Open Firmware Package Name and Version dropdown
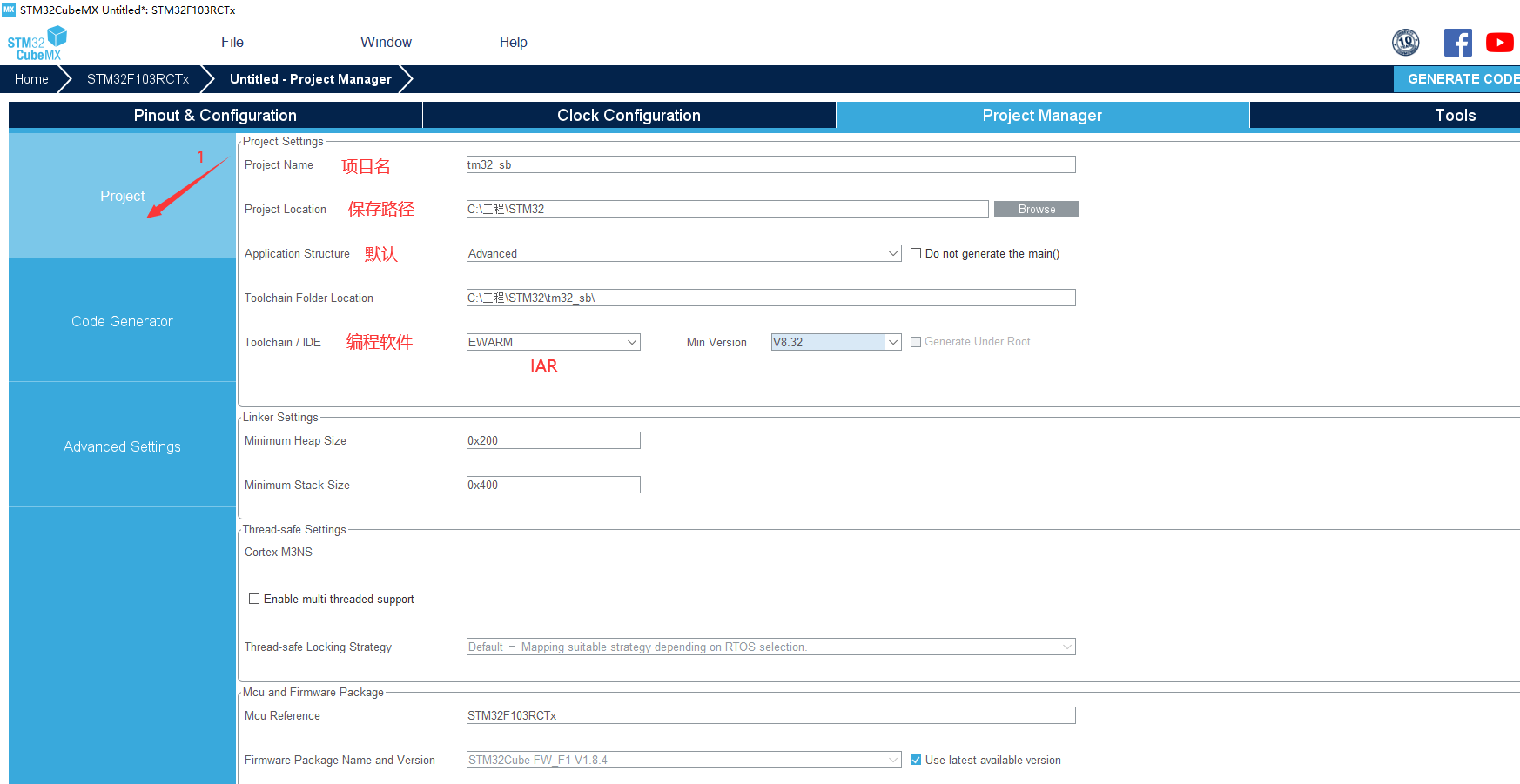Viewport: 1520px width, 784px height. click(x=683, y=760)
